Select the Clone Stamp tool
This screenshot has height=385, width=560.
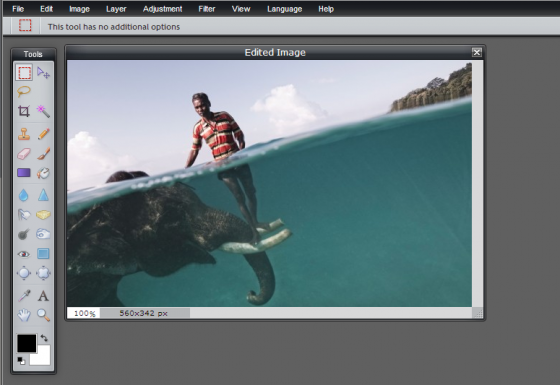[24, 134]
